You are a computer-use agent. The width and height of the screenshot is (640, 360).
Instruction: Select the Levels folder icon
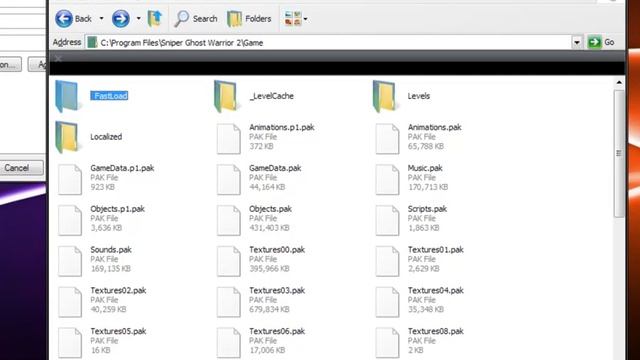[x=384, y=96]
